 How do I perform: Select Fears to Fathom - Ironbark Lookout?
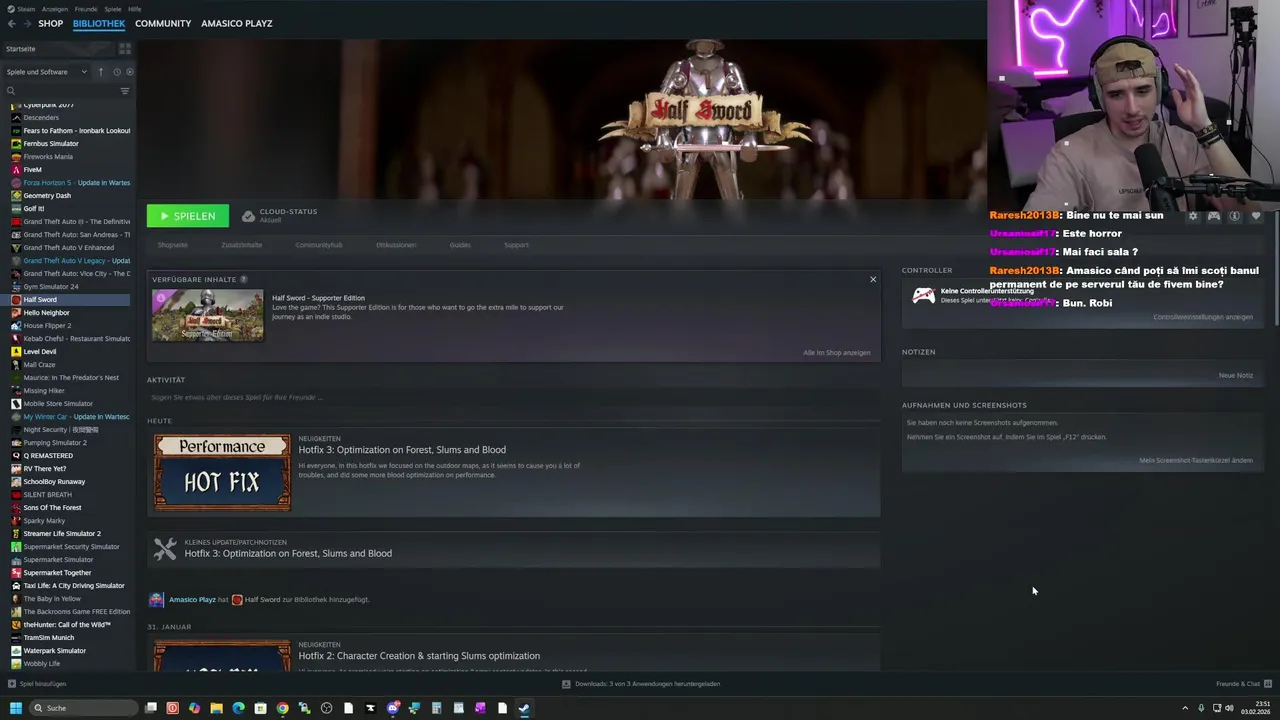pyautogui.click(x=69, y=131)
